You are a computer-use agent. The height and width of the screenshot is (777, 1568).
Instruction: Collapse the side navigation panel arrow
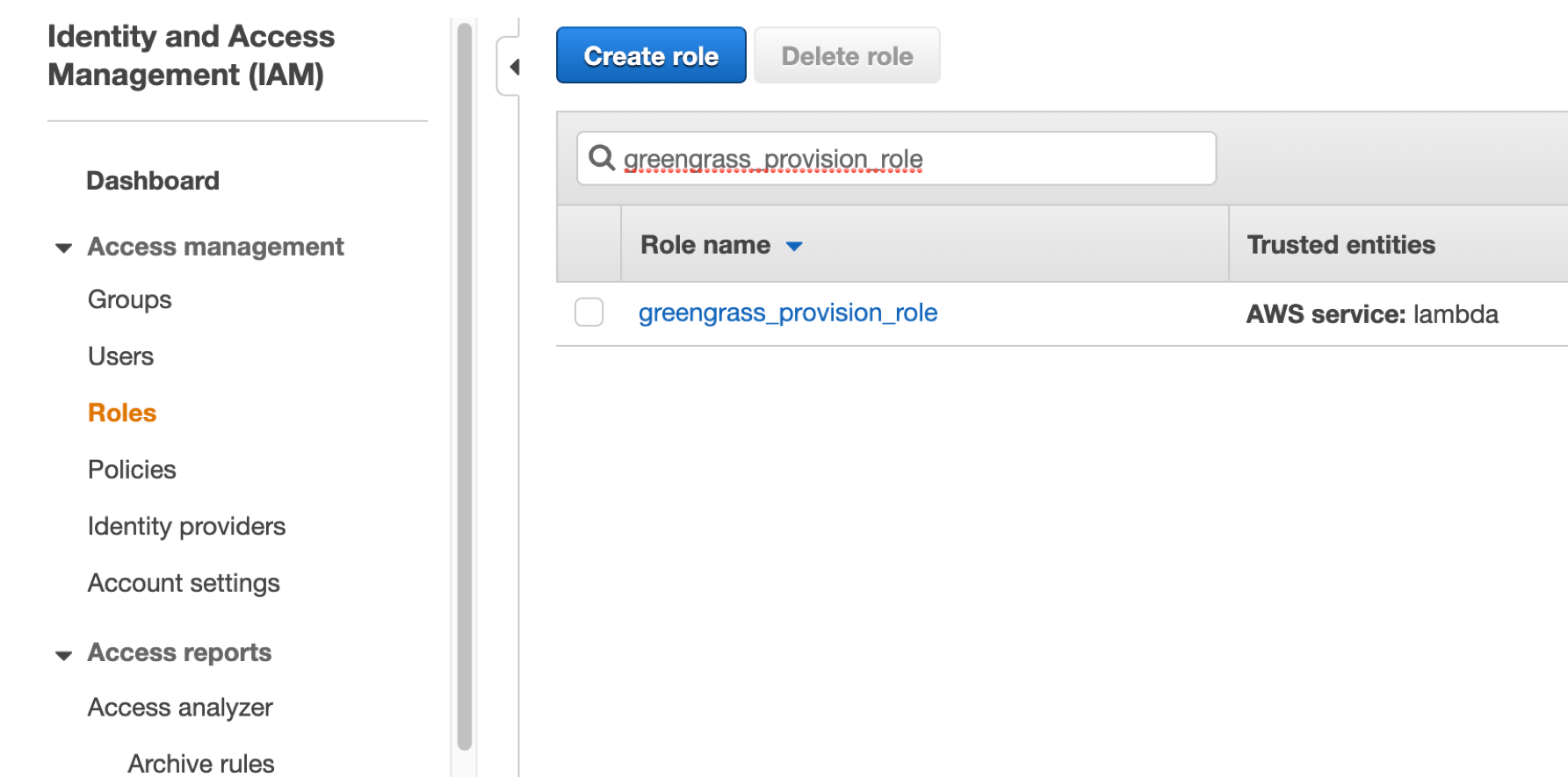[x=515, y=67]
